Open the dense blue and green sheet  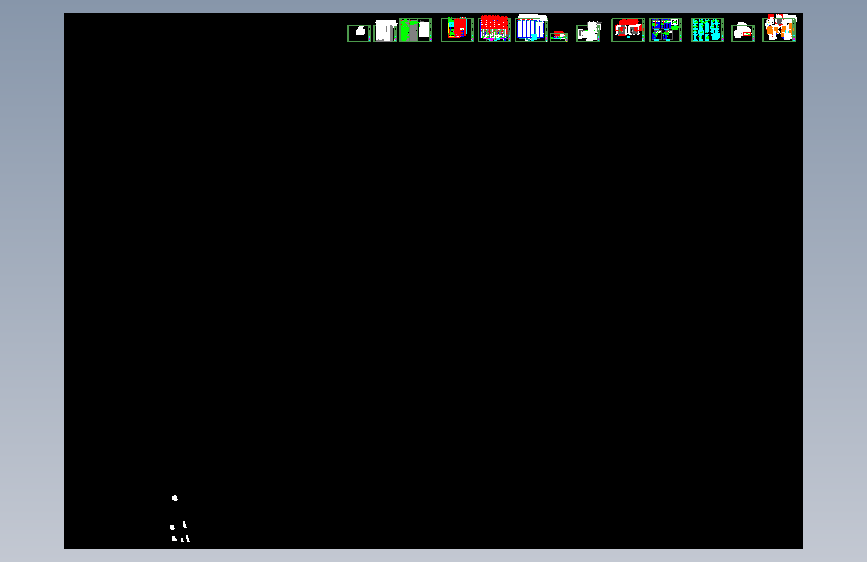point(665,30)
